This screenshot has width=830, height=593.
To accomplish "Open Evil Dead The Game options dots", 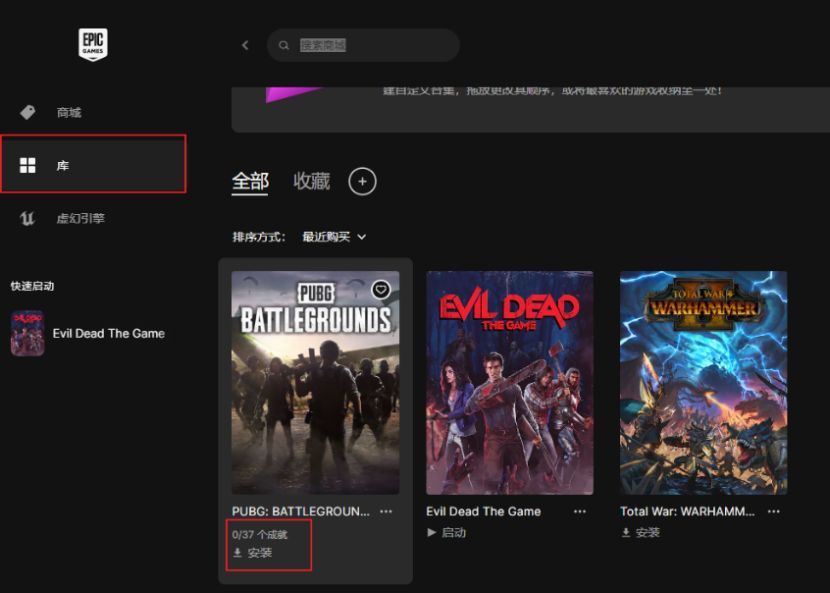I will pyautogui.click(x=580, y=511).
